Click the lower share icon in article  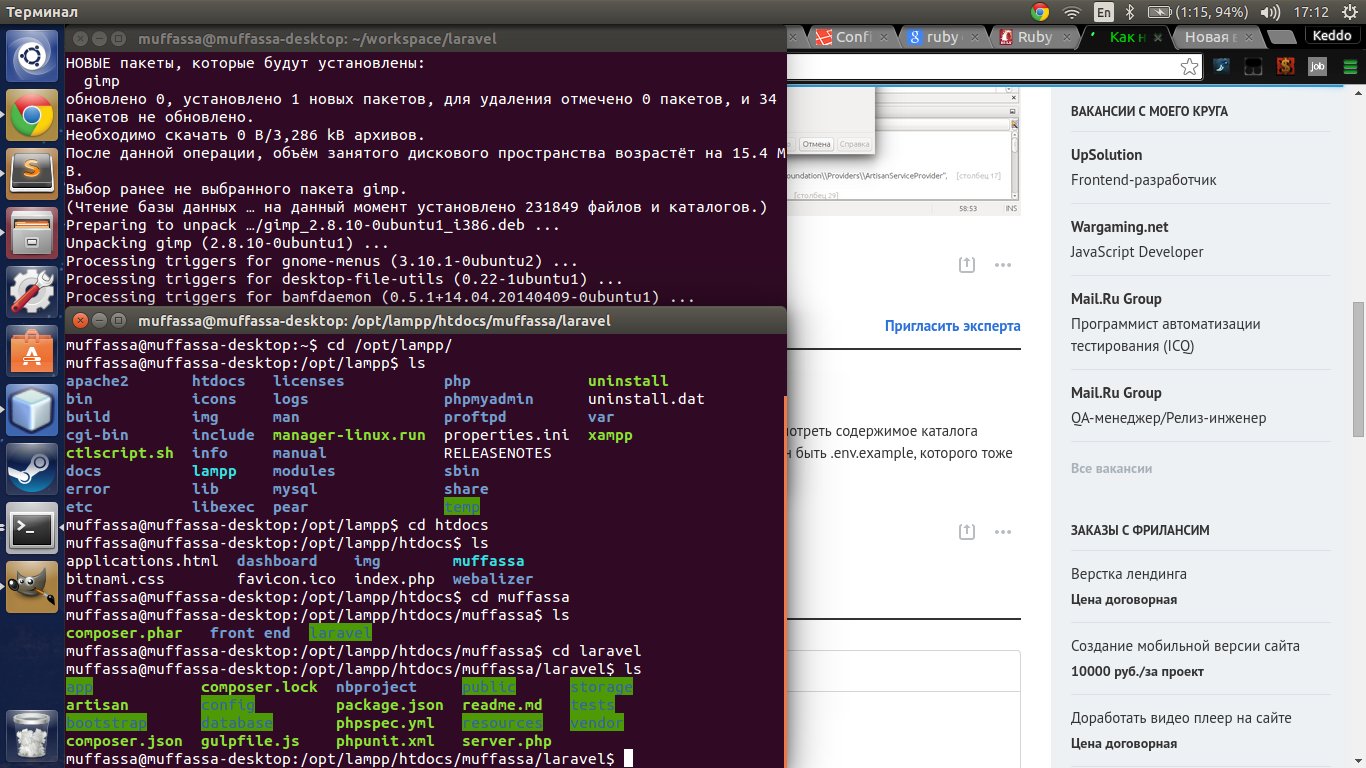[966, 532]
